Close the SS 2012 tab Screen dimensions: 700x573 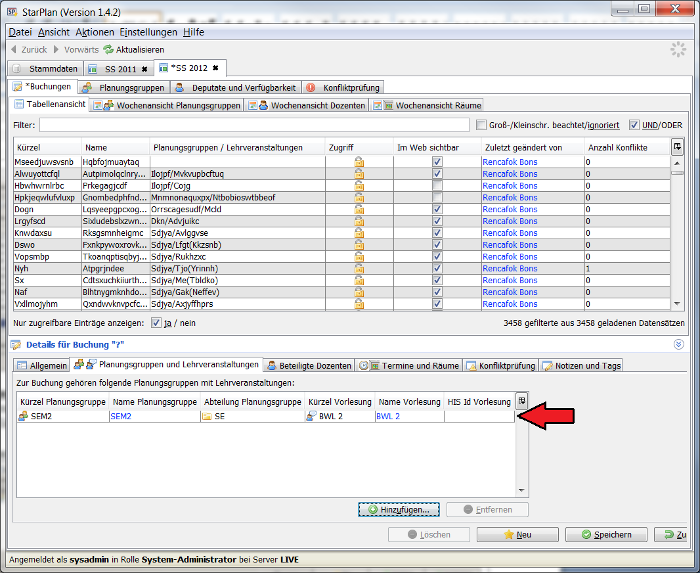[216, 68]
